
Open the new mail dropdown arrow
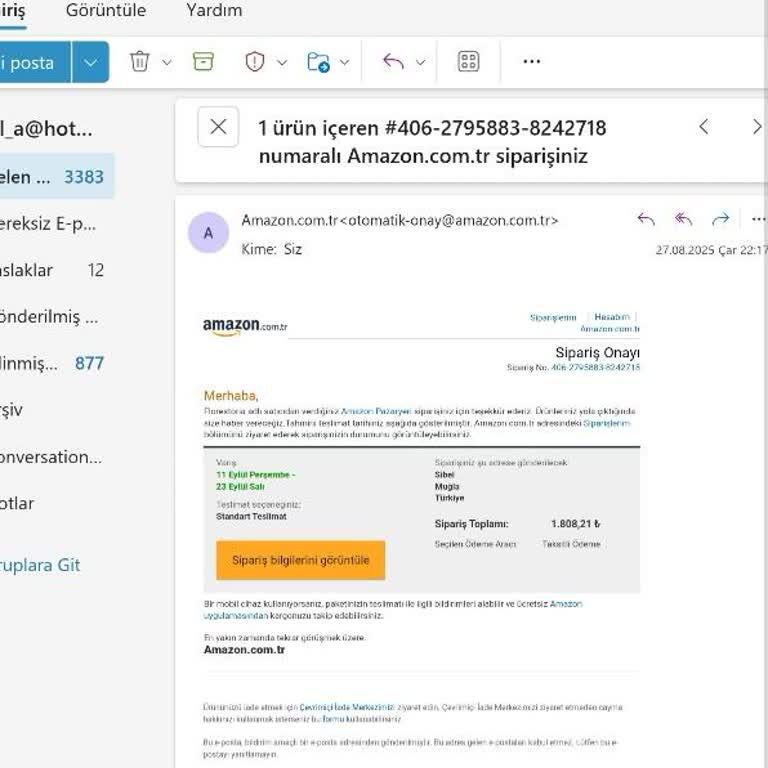(x=91, y=62)
